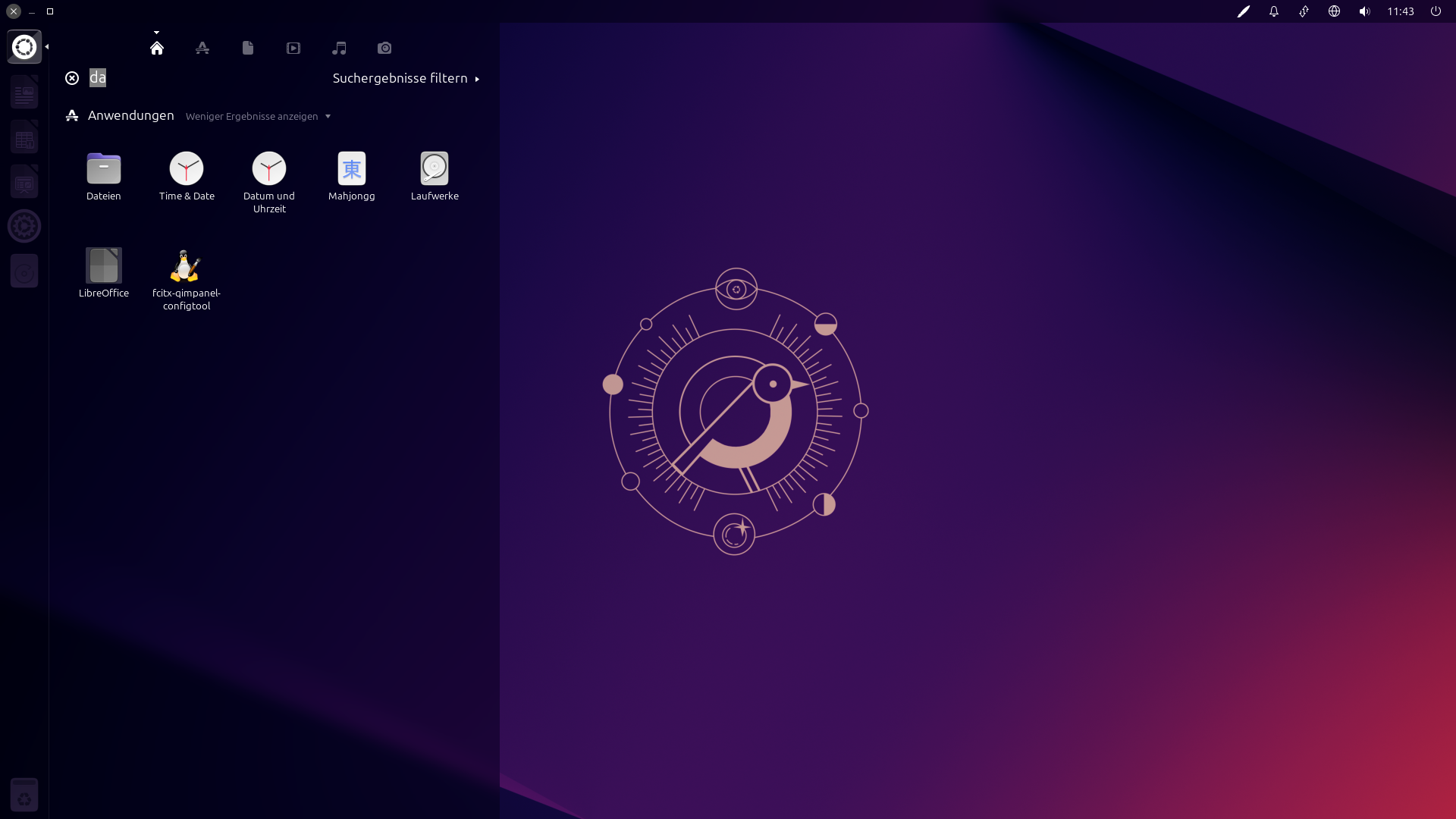This screenshot has height=819, width=1456.
Task: Clear the search text with X button
Action: (72, 78)
